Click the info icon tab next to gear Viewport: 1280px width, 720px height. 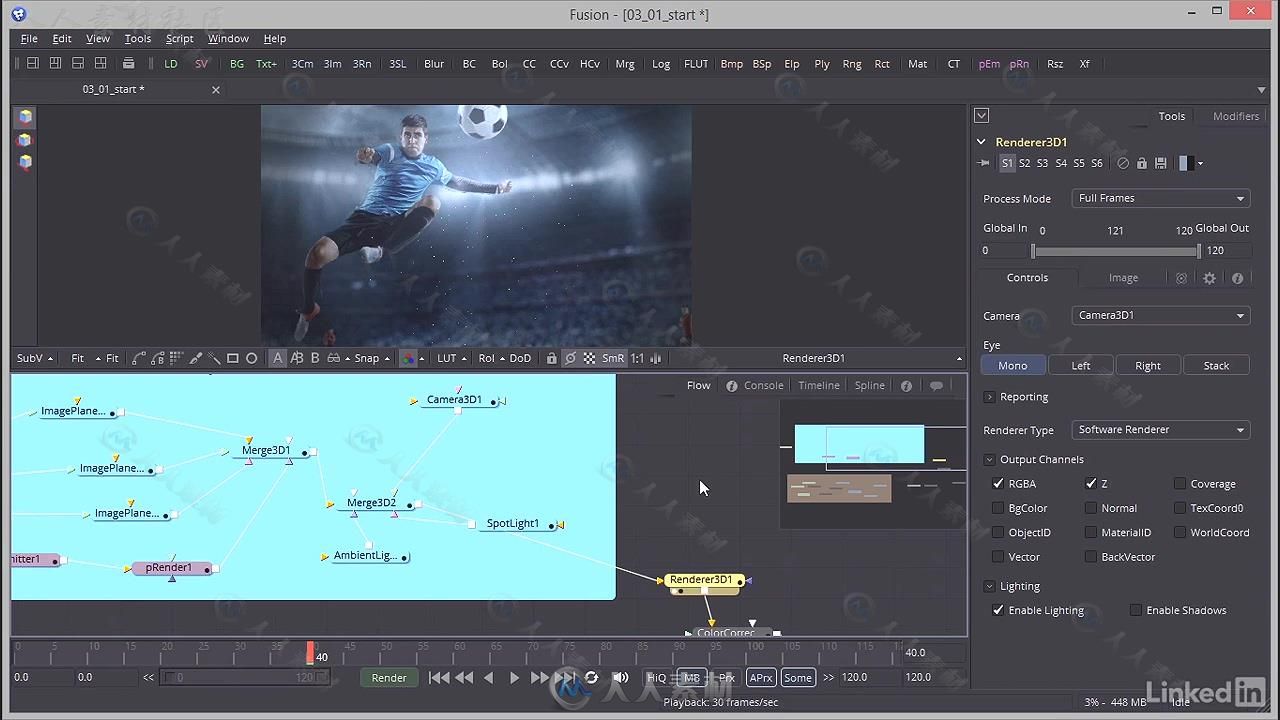click(x=1237, y=278)
